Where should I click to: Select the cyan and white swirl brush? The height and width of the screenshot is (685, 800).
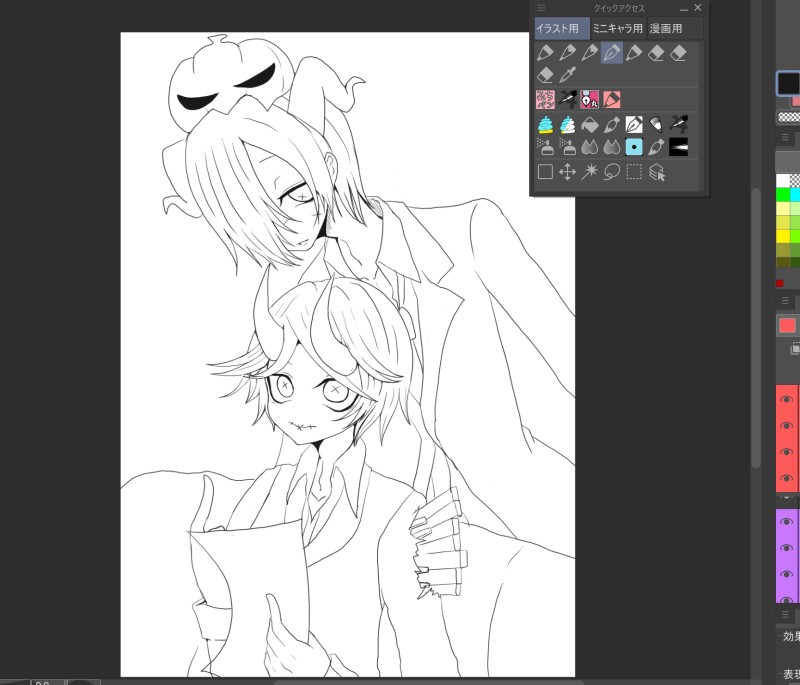click(x=567, y=124)
